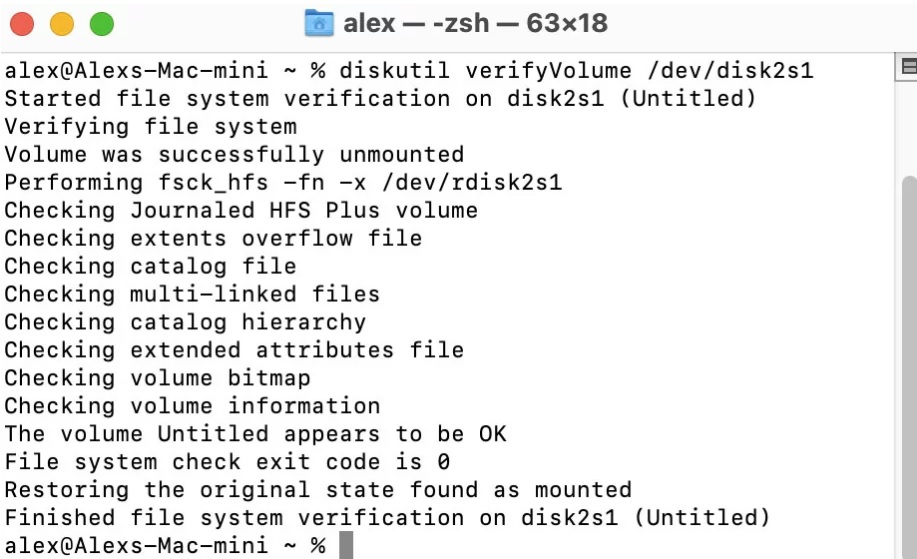The height and width of the screenshot is (559, 917).
Task: Click the 'Started file system verification' line
Action: [380, 99]
